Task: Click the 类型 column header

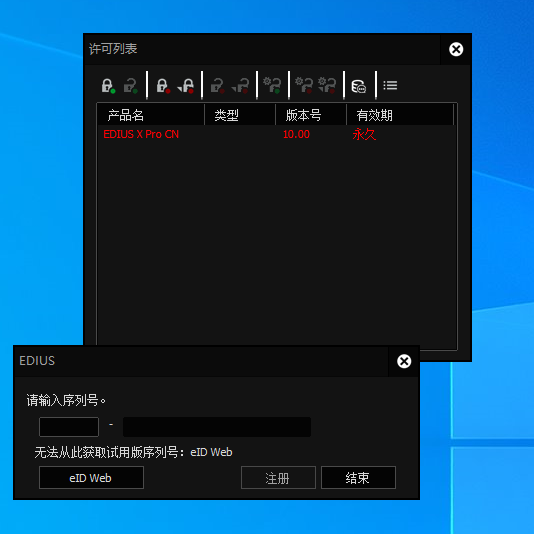Action: [x=240, y=115]
